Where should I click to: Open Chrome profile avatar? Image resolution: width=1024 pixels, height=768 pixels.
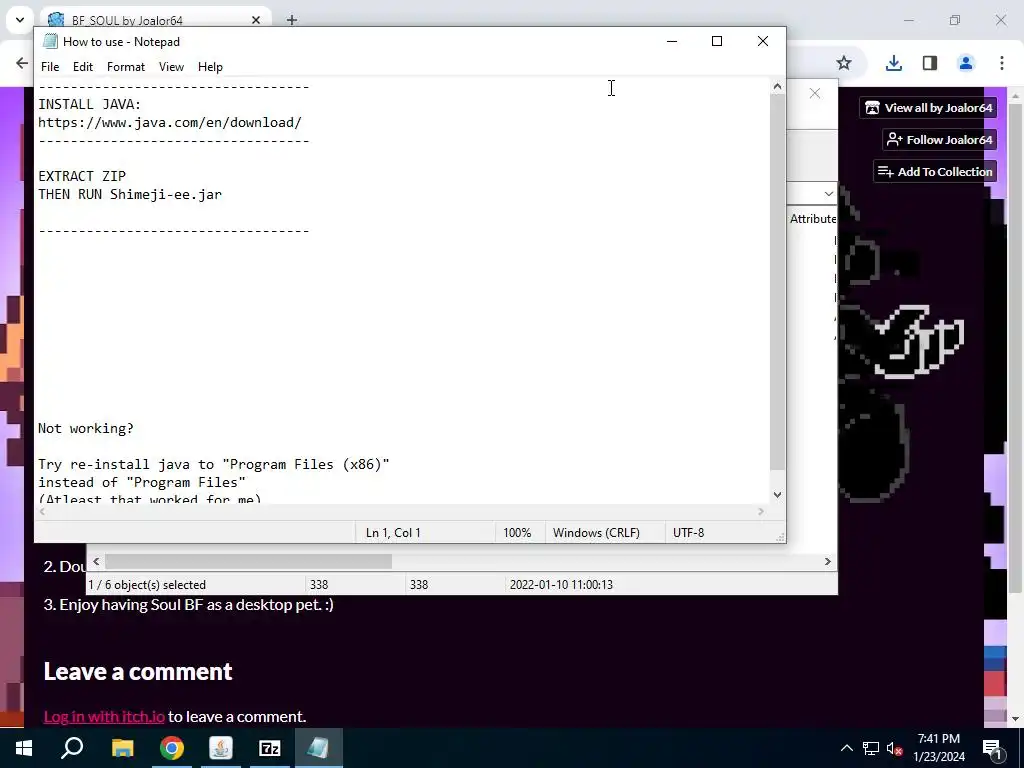pos(966,63)
